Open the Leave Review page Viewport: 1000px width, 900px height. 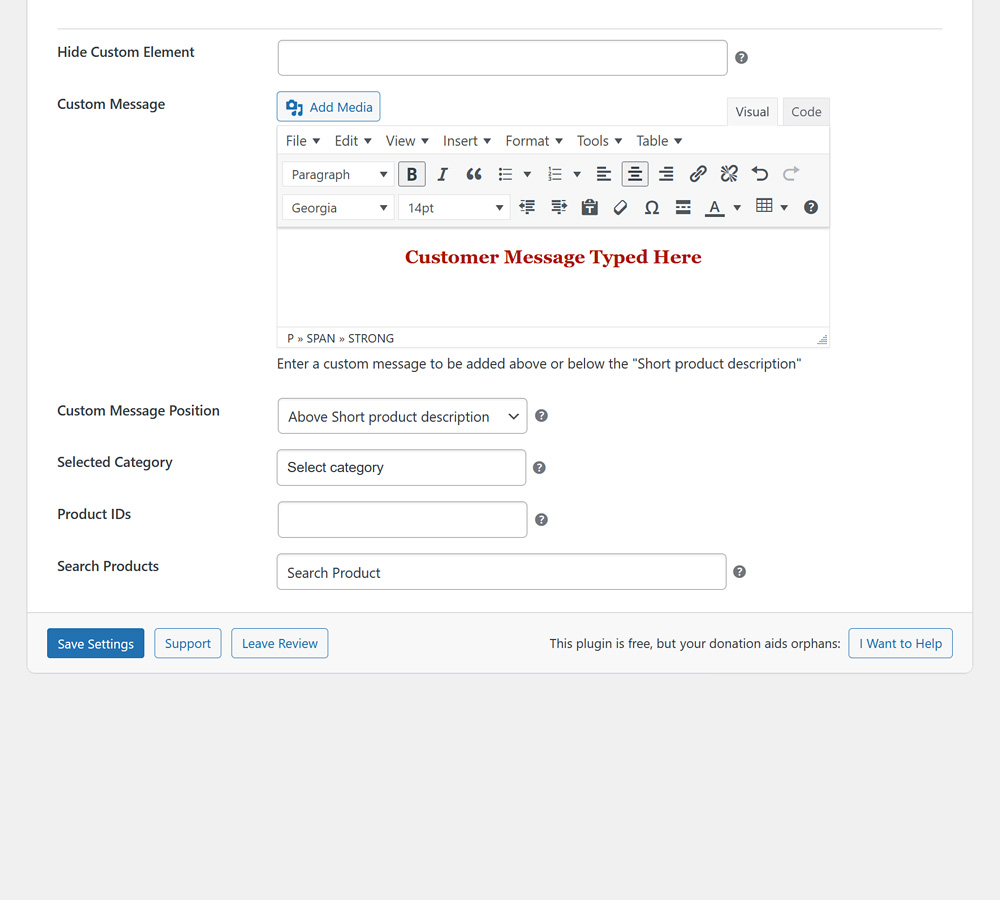click(x=279, y=643)
